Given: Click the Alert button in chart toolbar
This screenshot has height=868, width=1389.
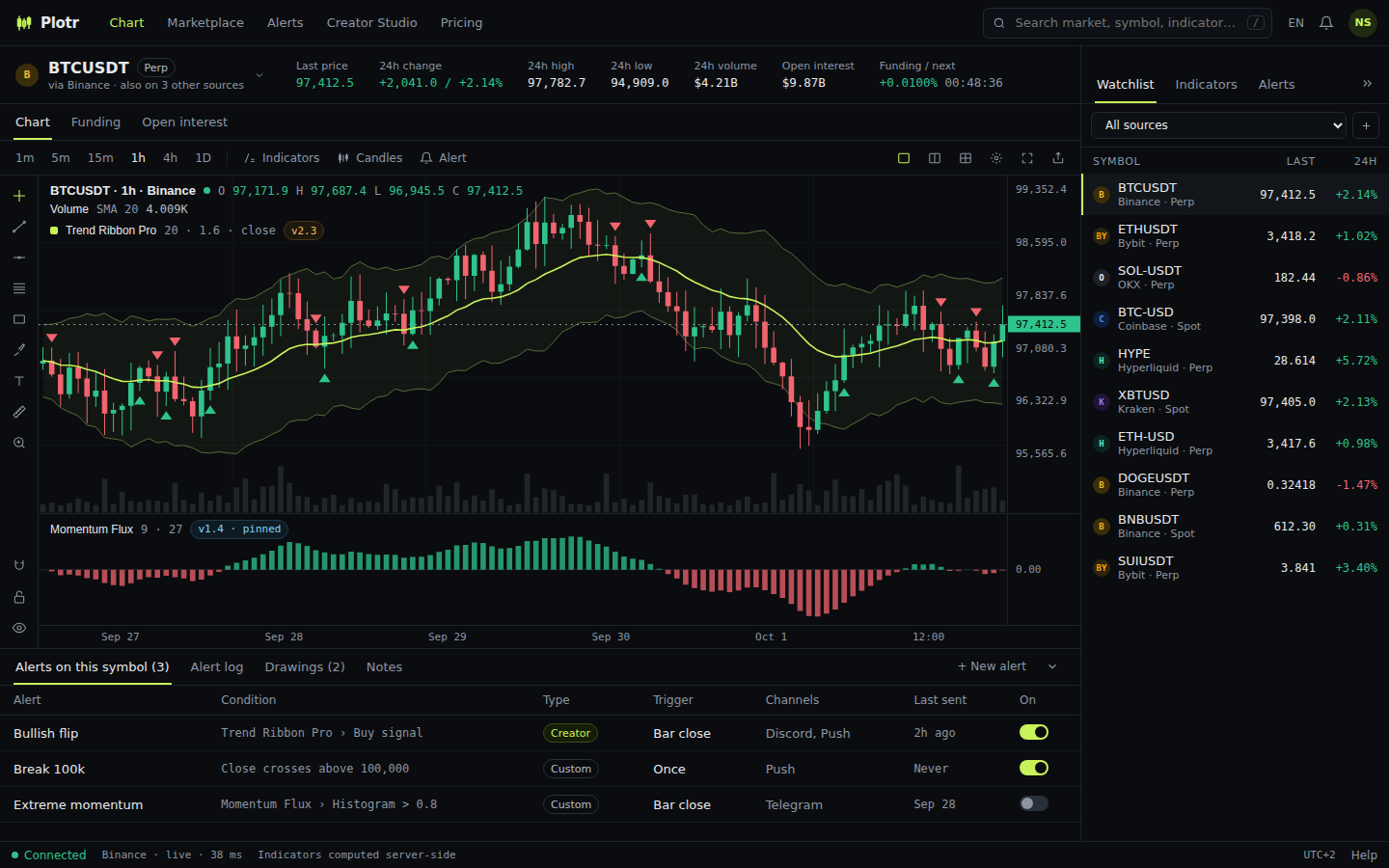Looking at the screenshot, I should (444, 158).
